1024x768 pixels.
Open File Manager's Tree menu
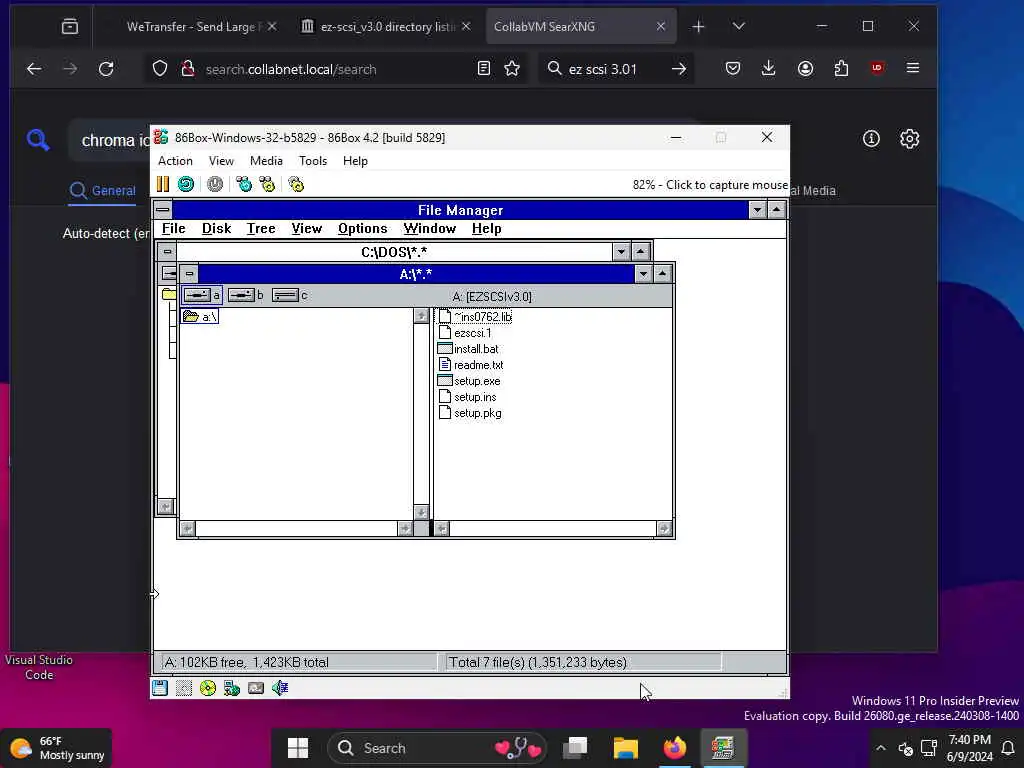pos(261,229)
